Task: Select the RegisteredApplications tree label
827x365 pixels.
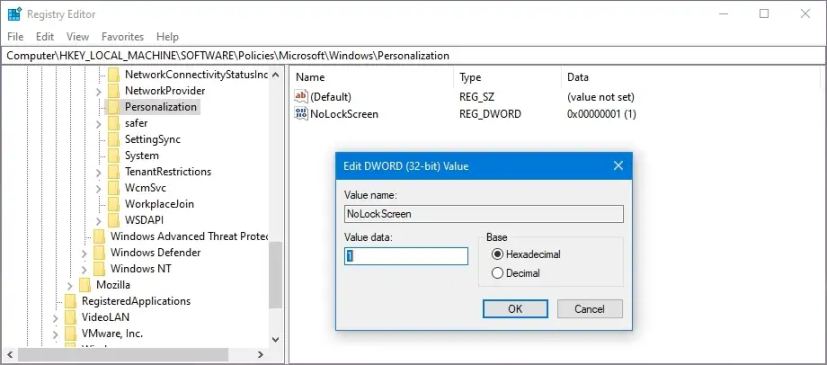Action: pyautogui.click(x=136, y=301)
